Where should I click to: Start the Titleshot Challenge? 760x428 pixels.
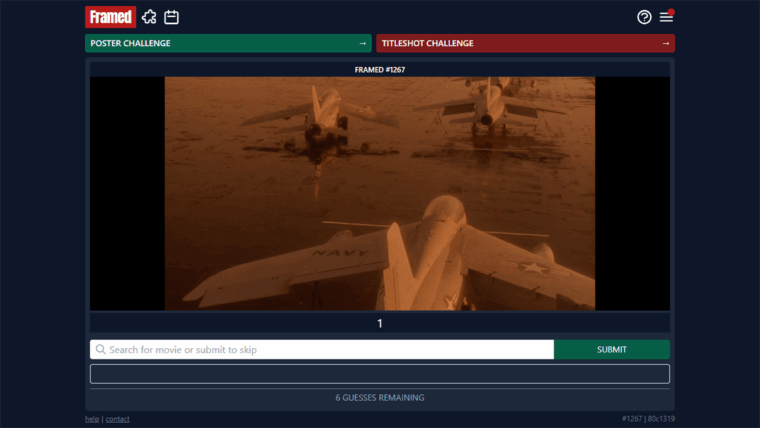(525, 43)
